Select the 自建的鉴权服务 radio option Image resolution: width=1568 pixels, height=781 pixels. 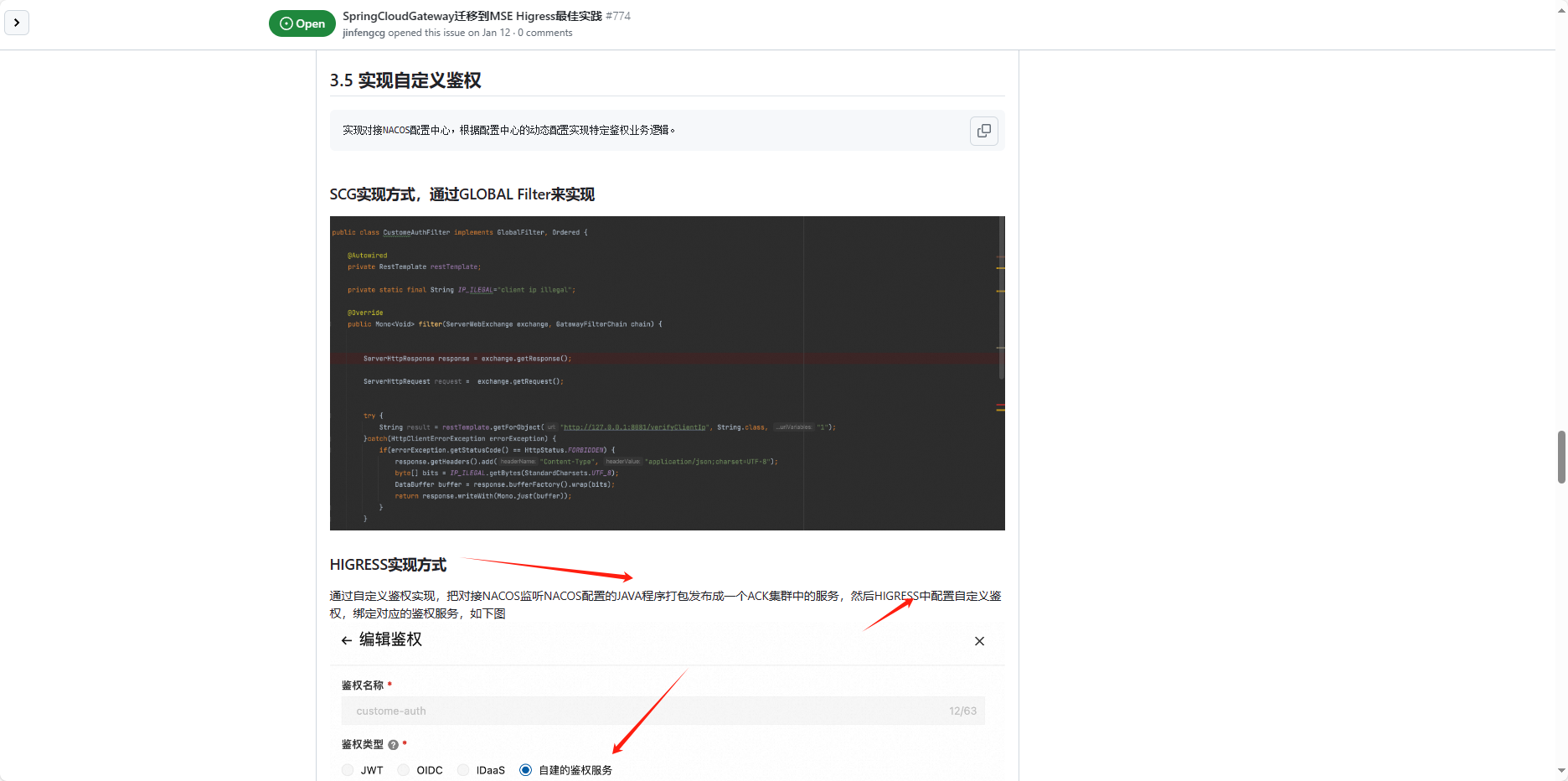(x=525, y=770)
